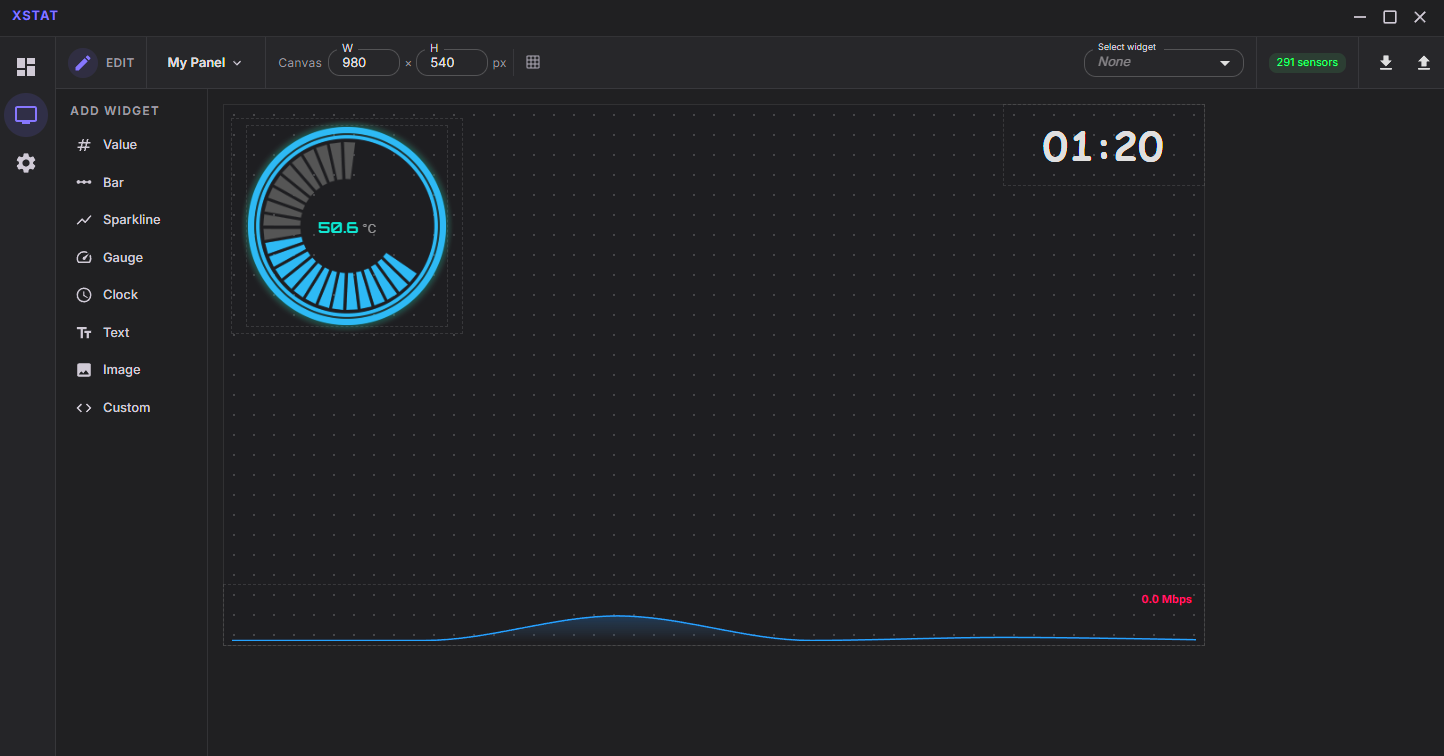Open the My Panel dropdown
Image resolution: width=1444 pixels, height=756 pixels.
(203, 62)
